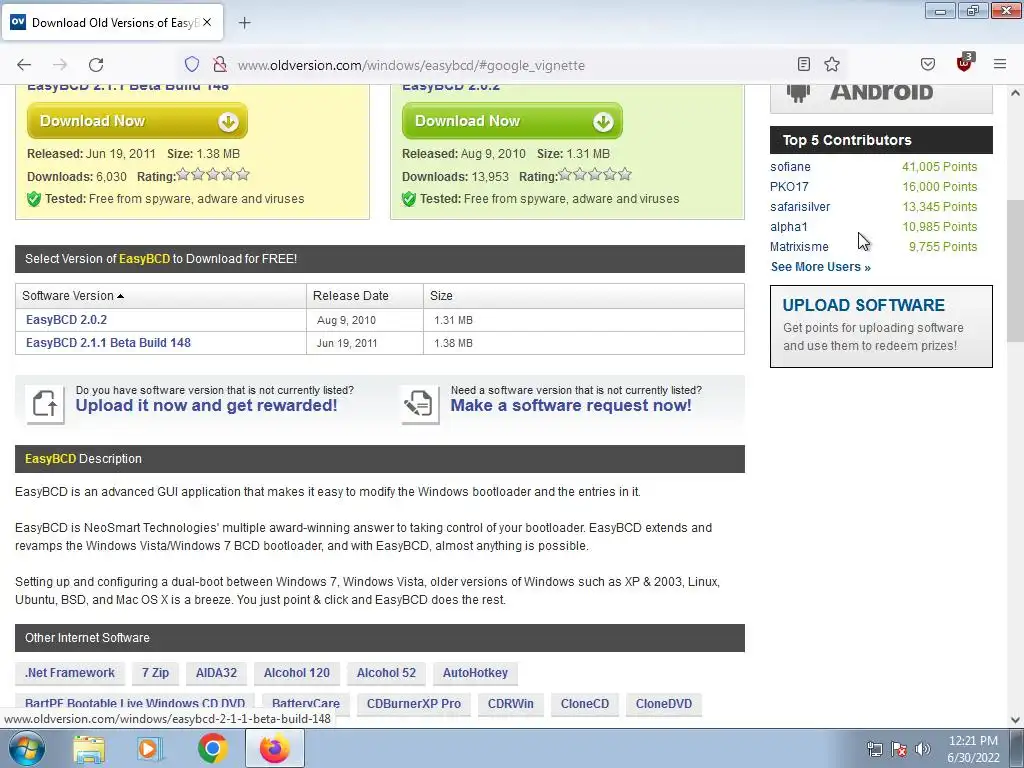Click the page vertical scrollbar thumb
1024x768 pixels.
click(x=1015, y=271)
